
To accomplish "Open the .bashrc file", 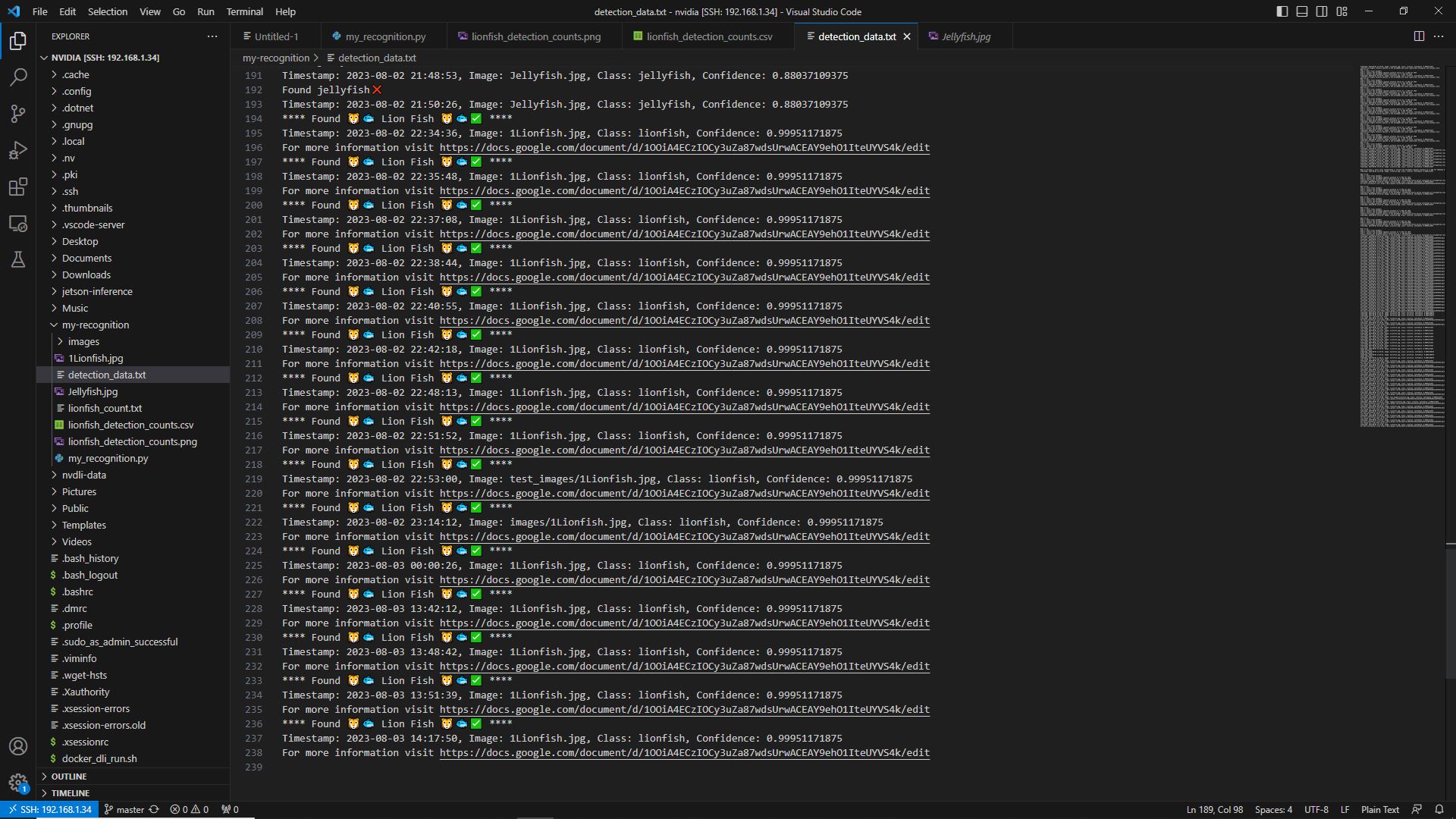I will pyautogui.click(x=133, y=591).
